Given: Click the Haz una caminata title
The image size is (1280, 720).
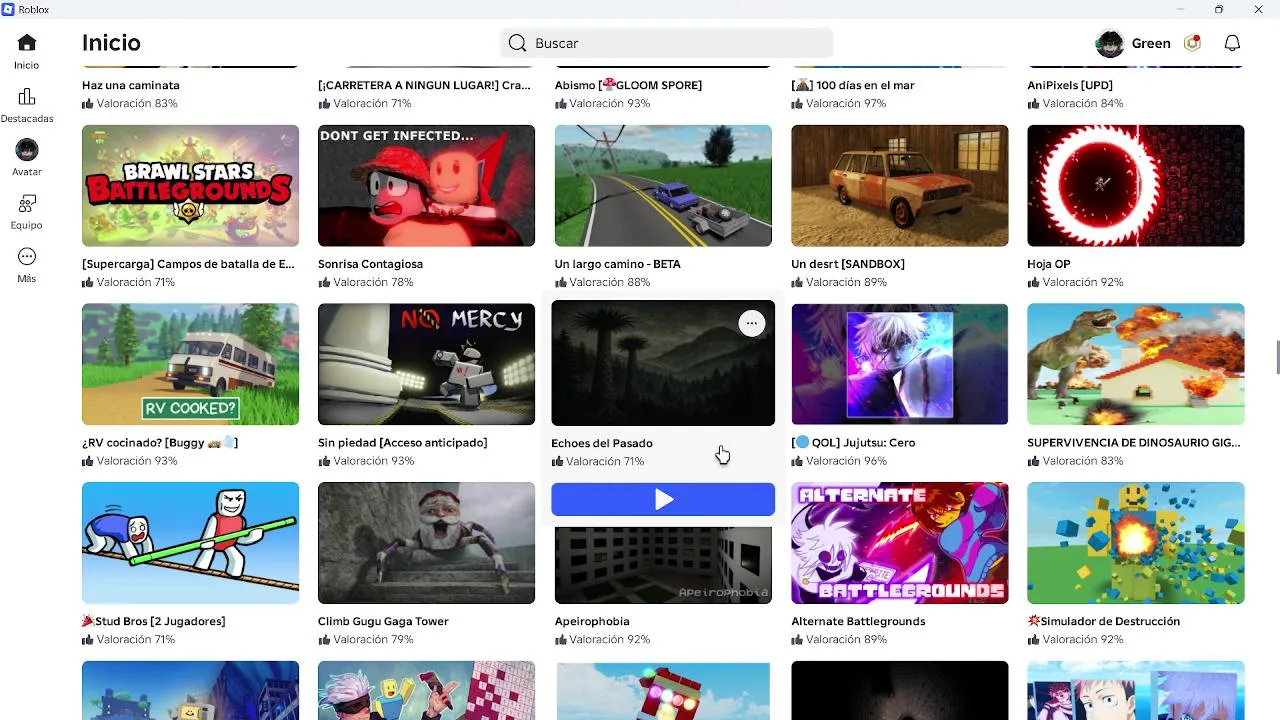Looking at the screenshot, I should [131, 85].
